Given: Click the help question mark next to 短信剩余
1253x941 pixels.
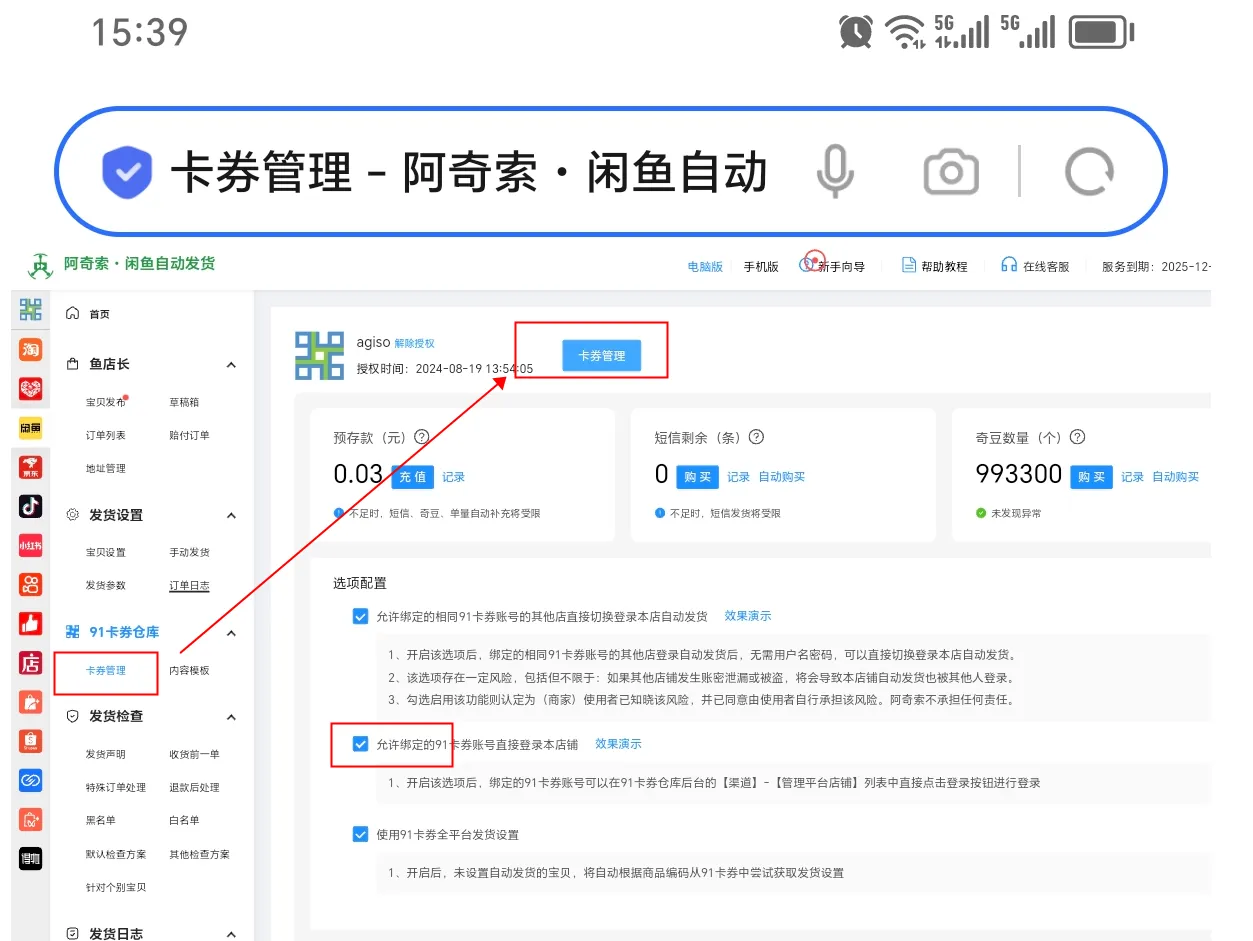Looking at the screenshot, I should click(756, 437).
